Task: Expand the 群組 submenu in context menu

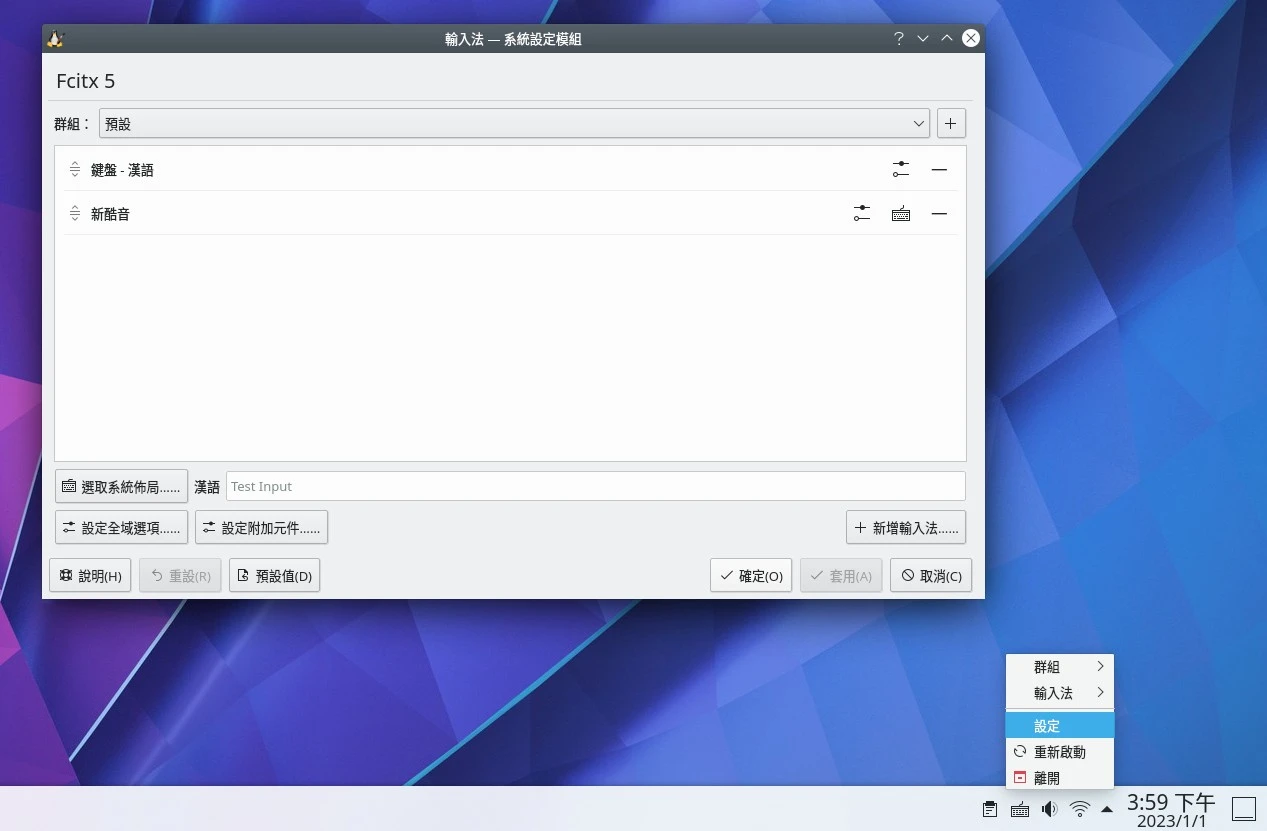Action: pos(1059,667)
